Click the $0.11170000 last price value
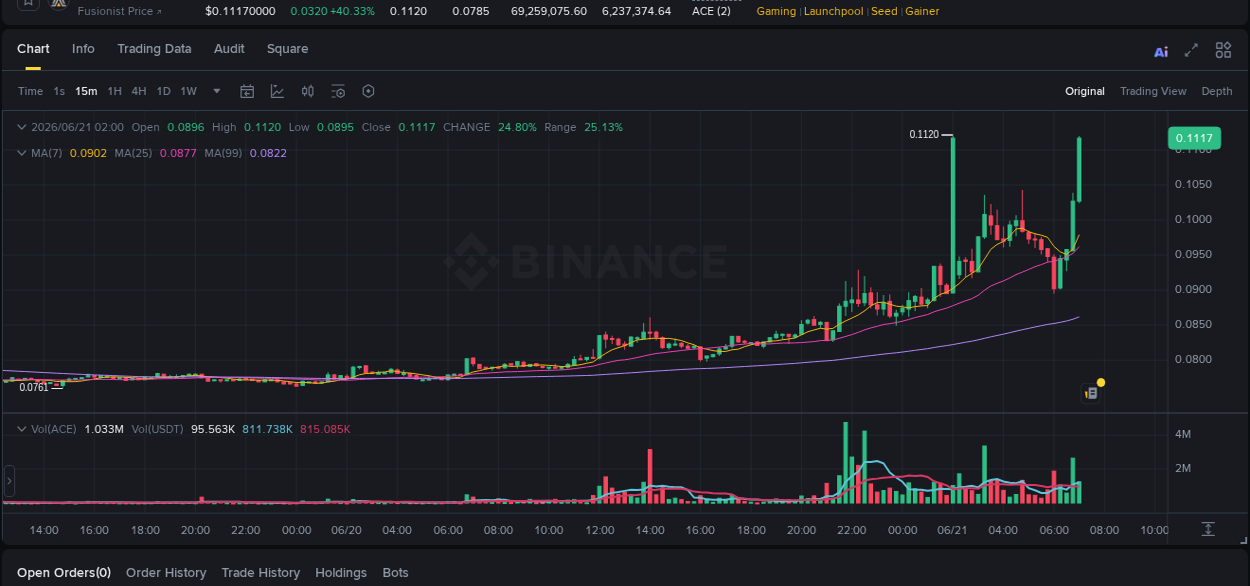Image resolution: width=1250 pixels, height=586 pixels. 240,11
